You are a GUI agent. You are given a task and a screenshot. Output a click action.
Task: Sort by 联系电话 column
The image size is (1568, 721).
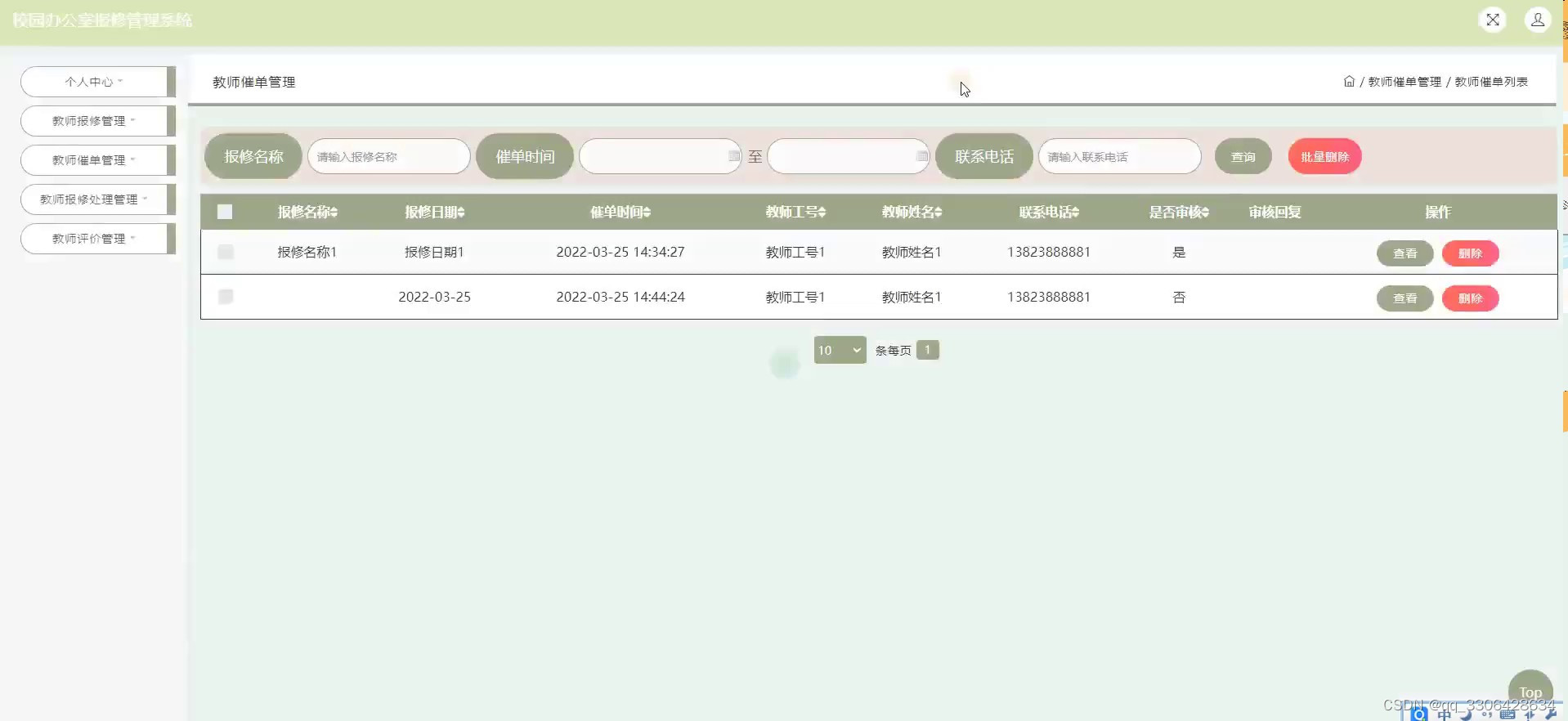coord(1049,213)
